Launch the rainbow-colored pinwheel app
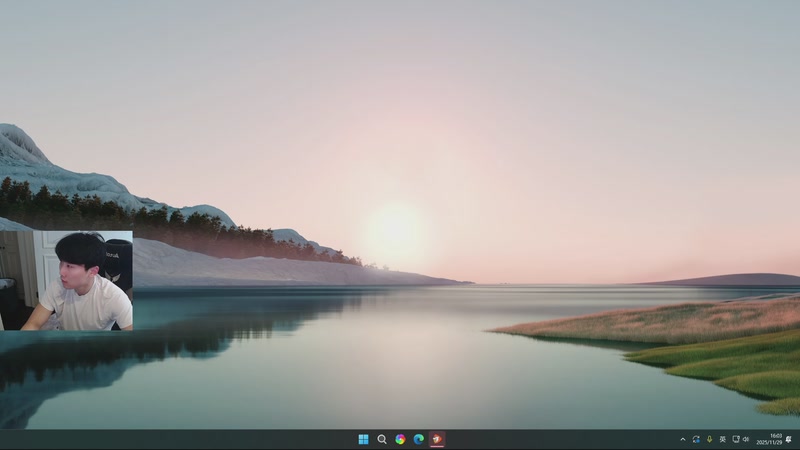Screen dimensions: 800x450 (x=400, y=439)
